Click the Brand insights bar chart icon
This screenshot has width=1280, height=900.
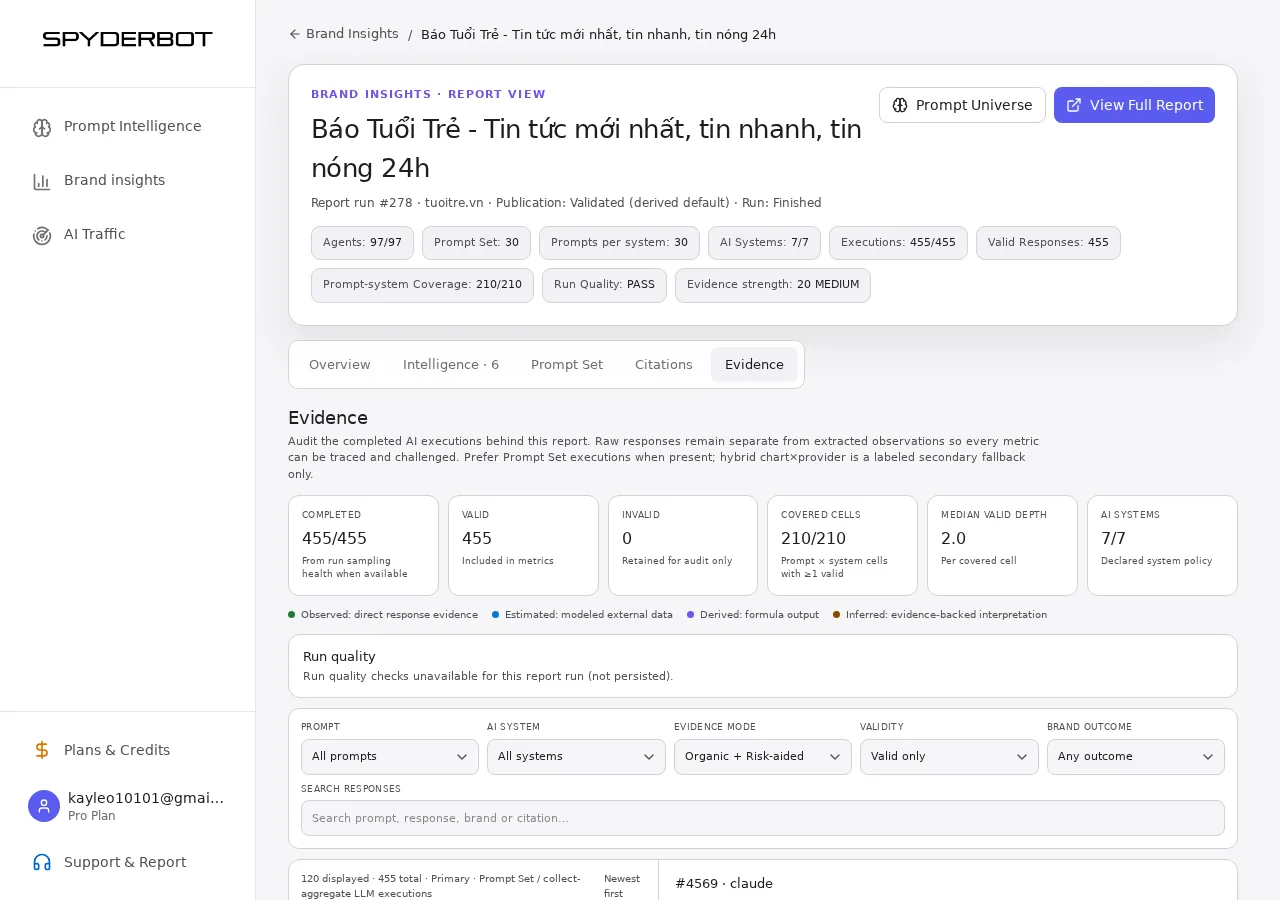click(42, 181)
